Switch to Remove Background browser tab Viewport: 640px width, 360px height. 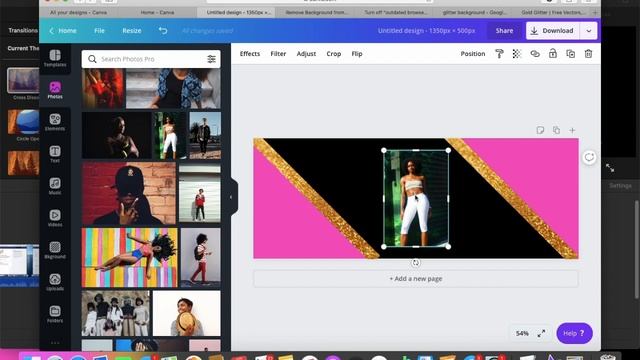[x=316, y=13]
